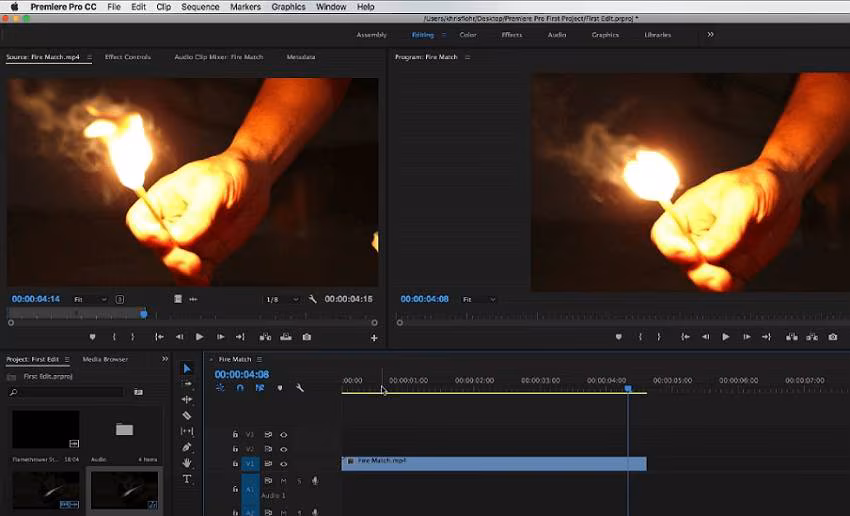Open the Apple menu

point(15,7)
